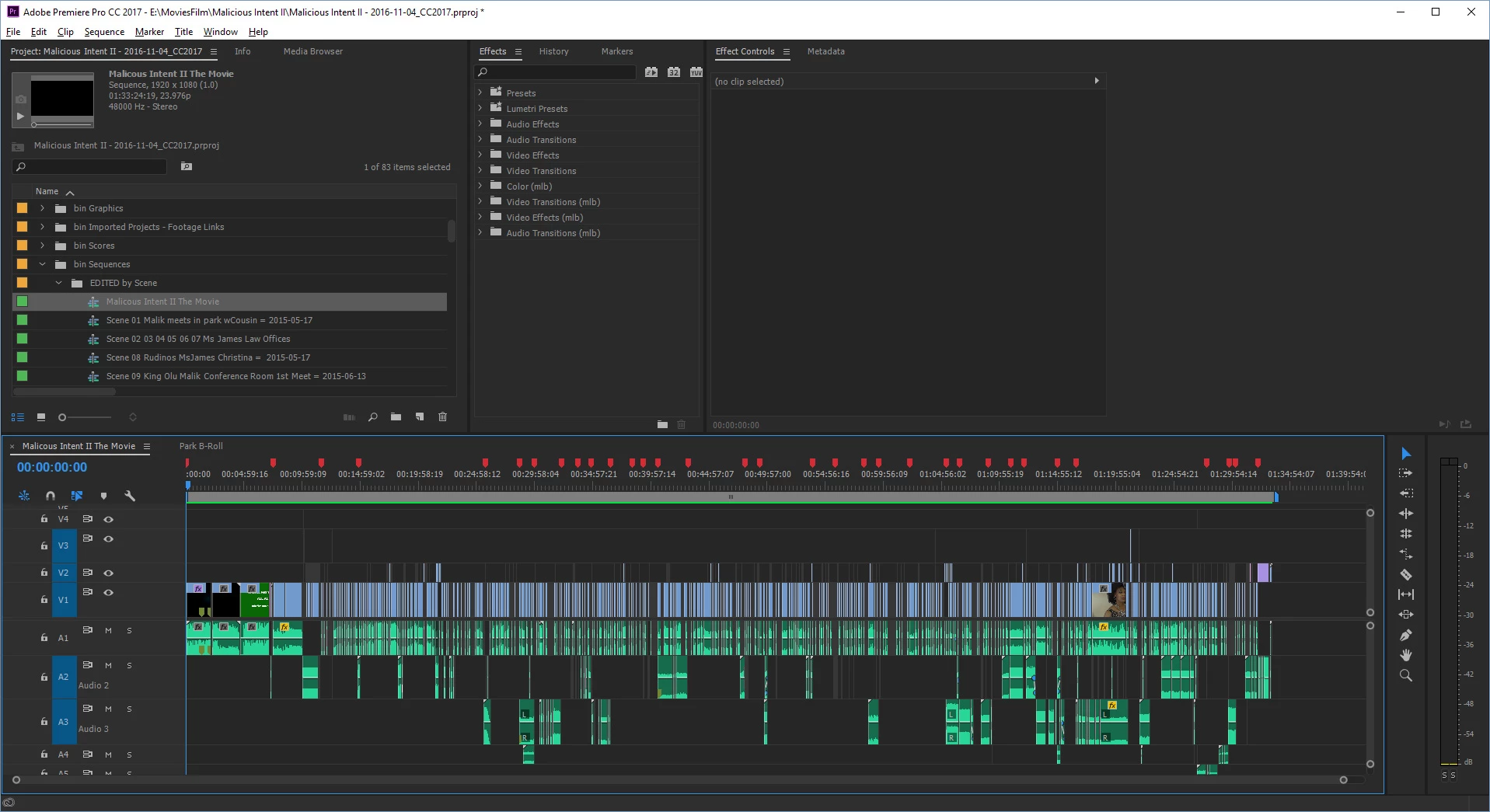The width and height of the screenshot is (1490, 812).
Task: Click YUV Effects filter icon
Action: (696, 72)
